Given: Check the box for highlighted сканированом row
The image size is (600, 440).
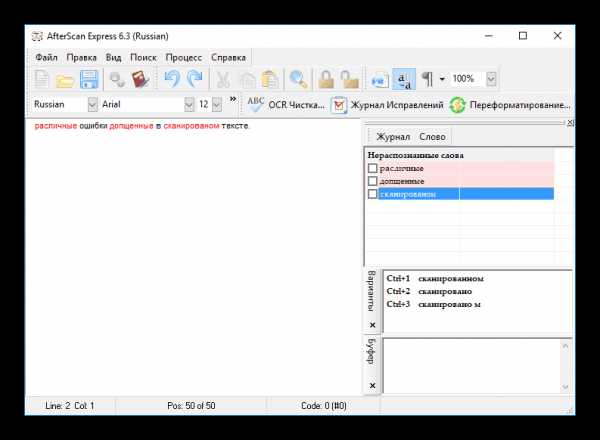Looking at the screenshot, I should click(x=372, y=194).
